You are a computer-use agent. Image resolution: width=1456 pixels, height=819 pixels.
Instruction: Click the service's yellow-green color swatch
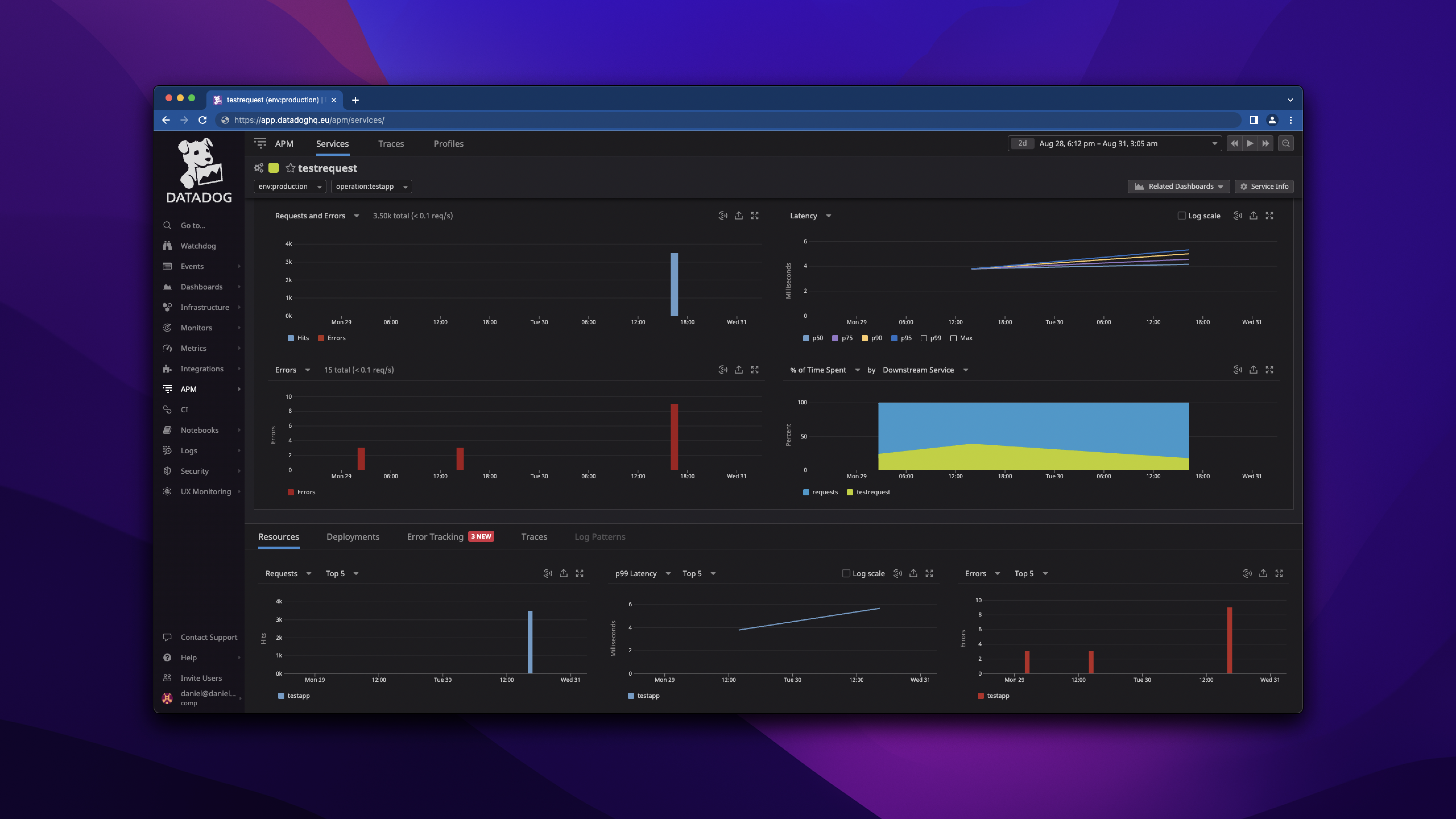click(x=274, y=168)
